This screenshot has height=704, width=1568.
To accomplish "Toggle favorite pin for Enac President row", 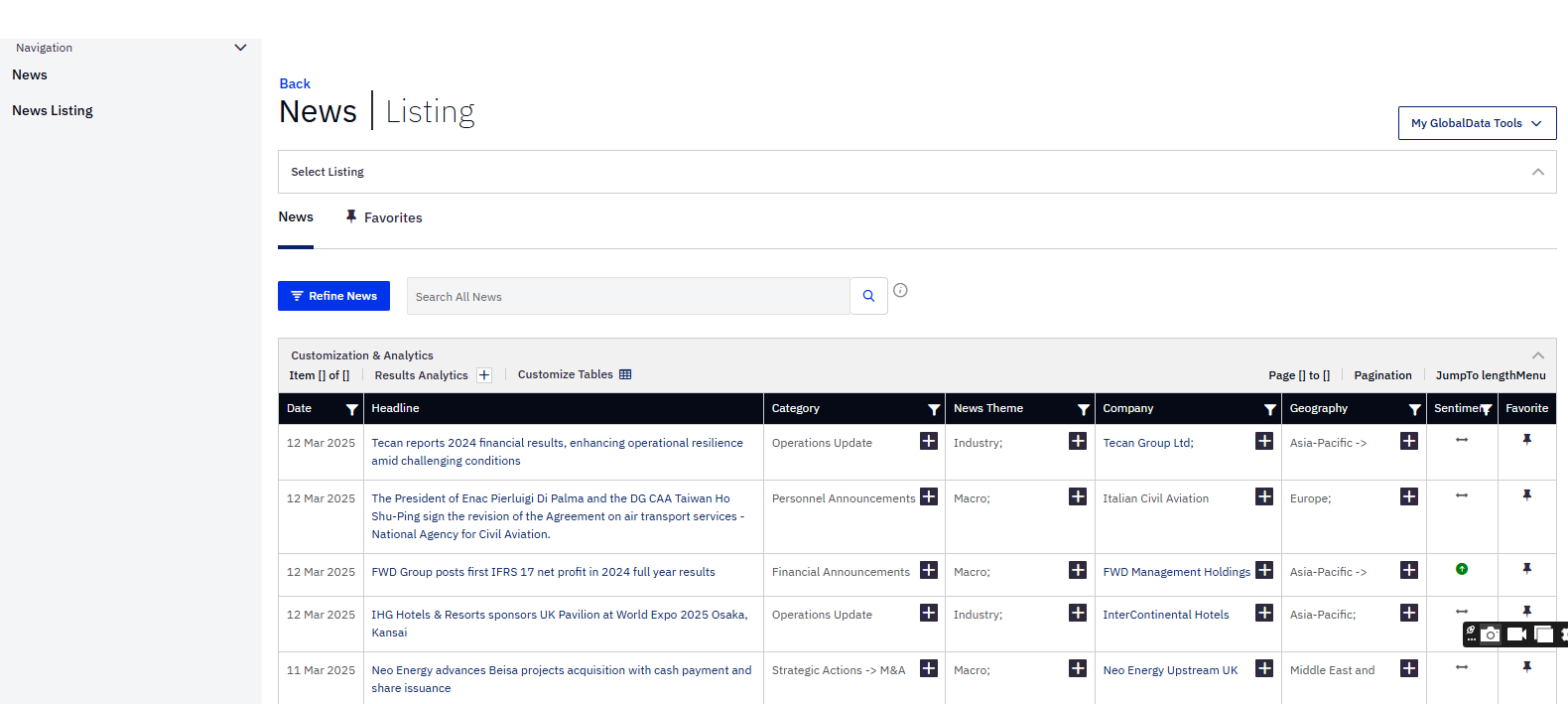I will (1526, 495).
